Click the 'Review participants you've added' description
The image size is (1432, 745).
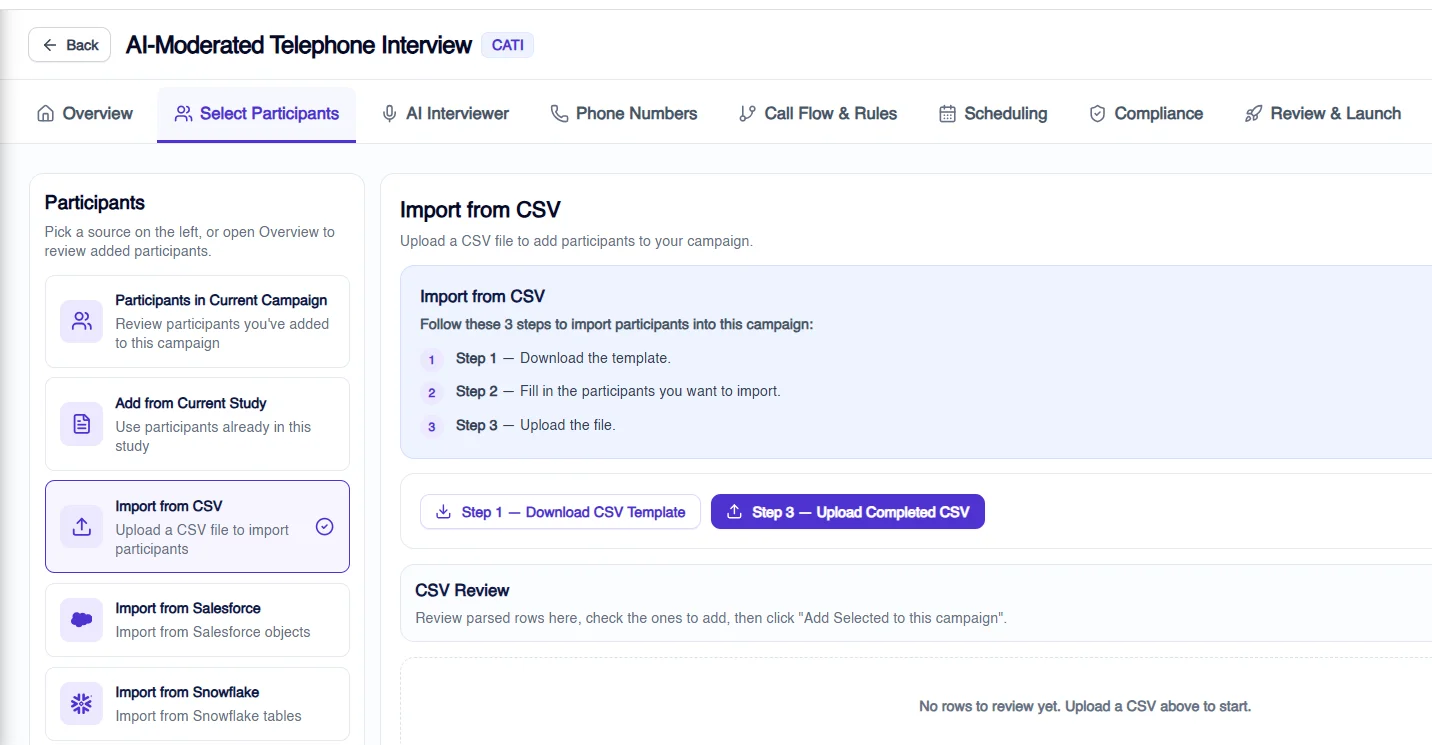(222, 333)
